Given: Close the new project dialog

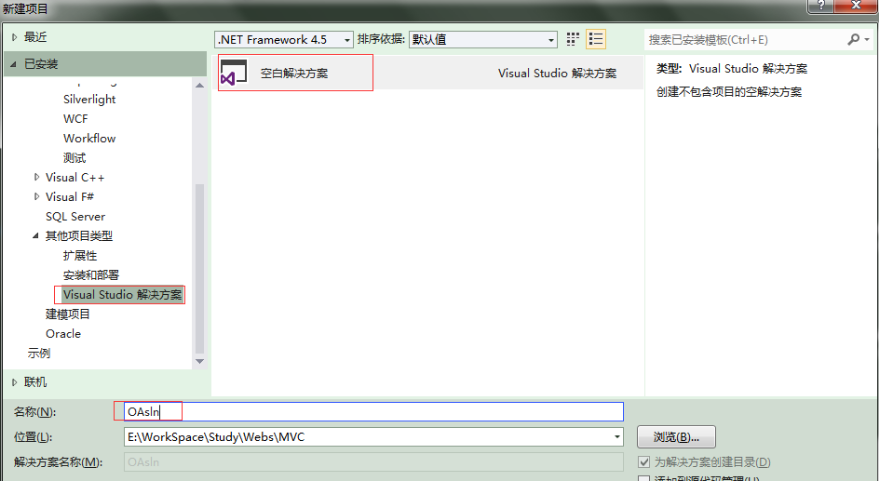Looking at the screenshot, I should [x=855, y=6].
